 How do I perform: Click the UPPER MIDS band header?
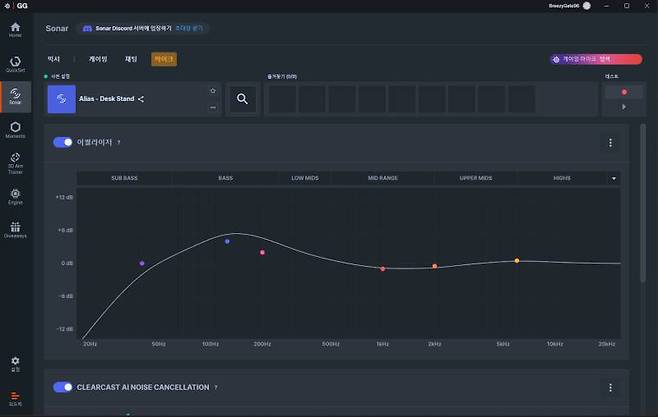(476, 178)
